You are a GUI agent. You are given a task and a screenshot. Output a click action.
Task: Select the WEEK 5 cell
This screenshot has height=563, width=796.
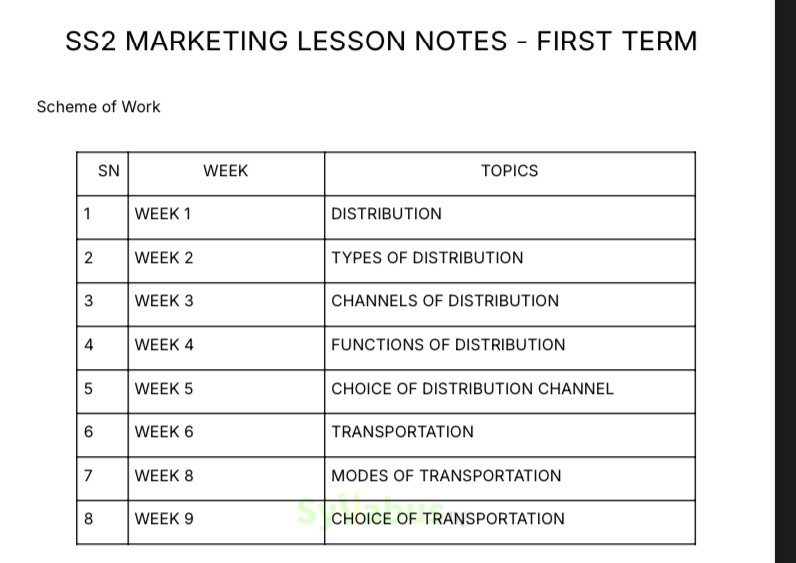pyautogui.click(x=164, y=389)
